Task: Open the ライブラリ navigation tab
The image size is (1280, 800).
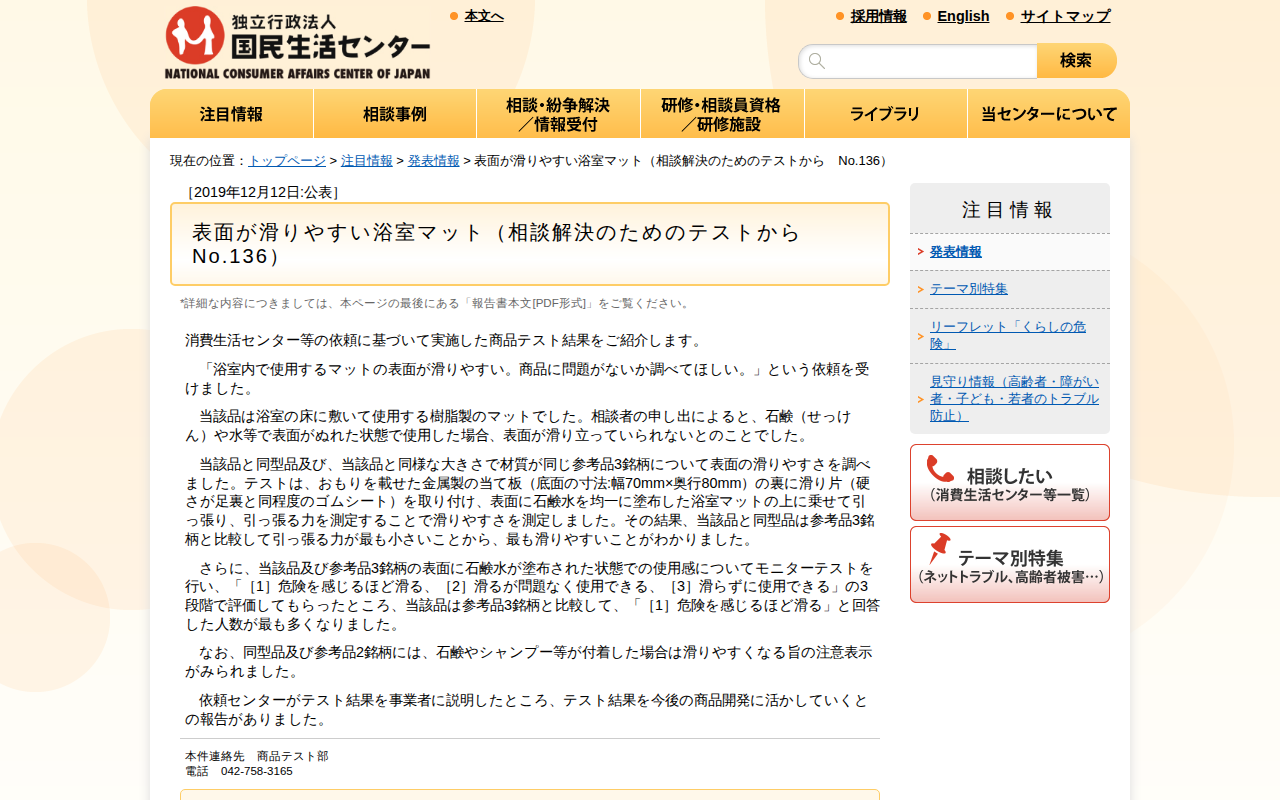Action: tap(885, 114)
